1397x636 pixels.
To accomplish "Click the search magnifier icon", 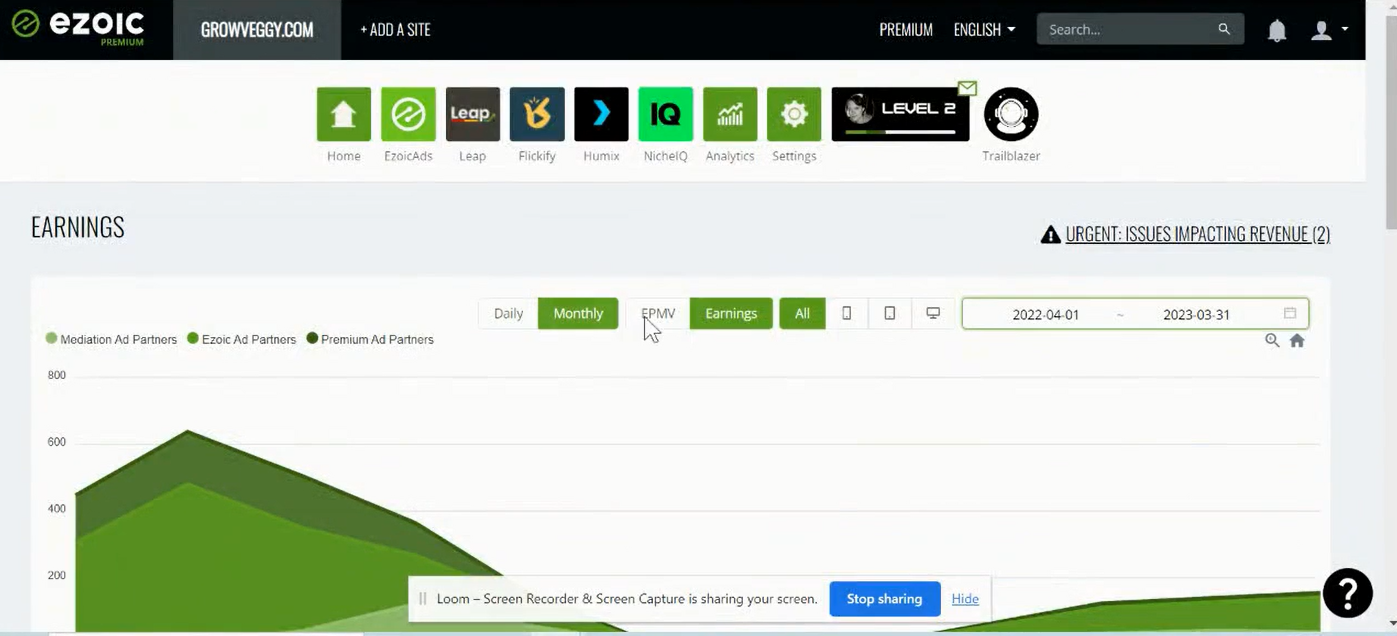I will coord(1224,29).
